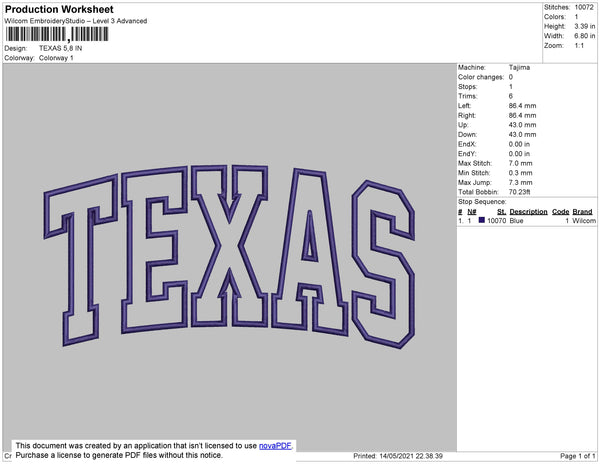
Task: Select the Stitches count value 10072
Action: [583, 6]
